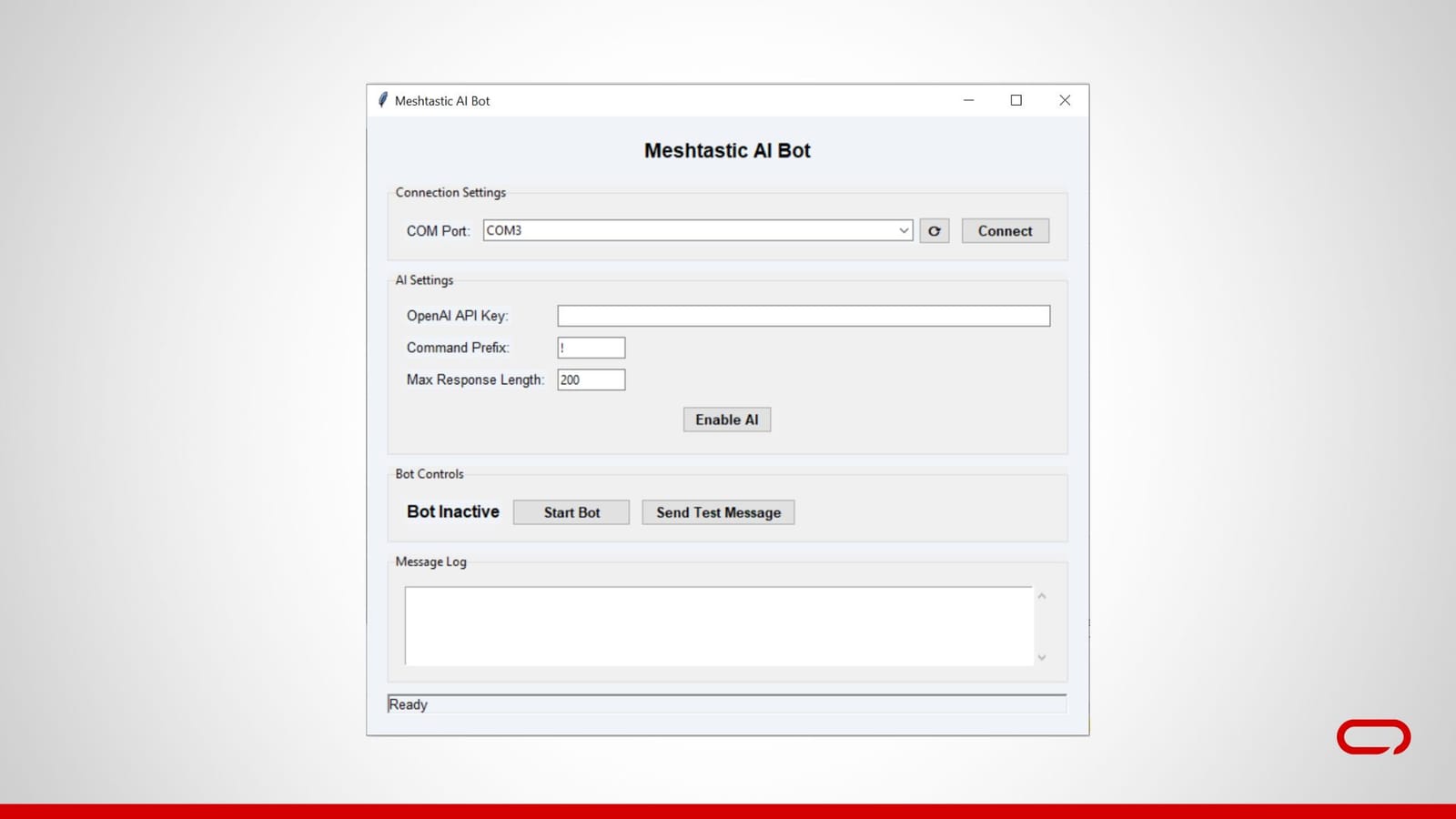Screen dimensions: 1456x819
Task: Click the Message Log scrollbar down arrow
Action: click(1042, 656)
